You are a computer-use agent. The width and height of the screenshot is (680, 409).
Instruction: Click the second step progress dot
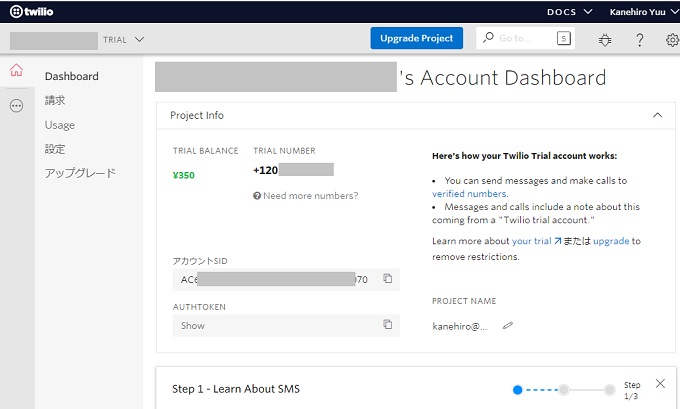point(563,389)
